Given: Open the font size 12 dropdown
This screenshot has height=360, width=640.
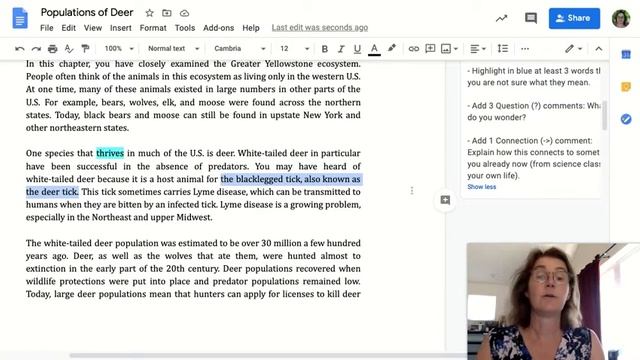Looking at the screenshot, I should 294,49.
